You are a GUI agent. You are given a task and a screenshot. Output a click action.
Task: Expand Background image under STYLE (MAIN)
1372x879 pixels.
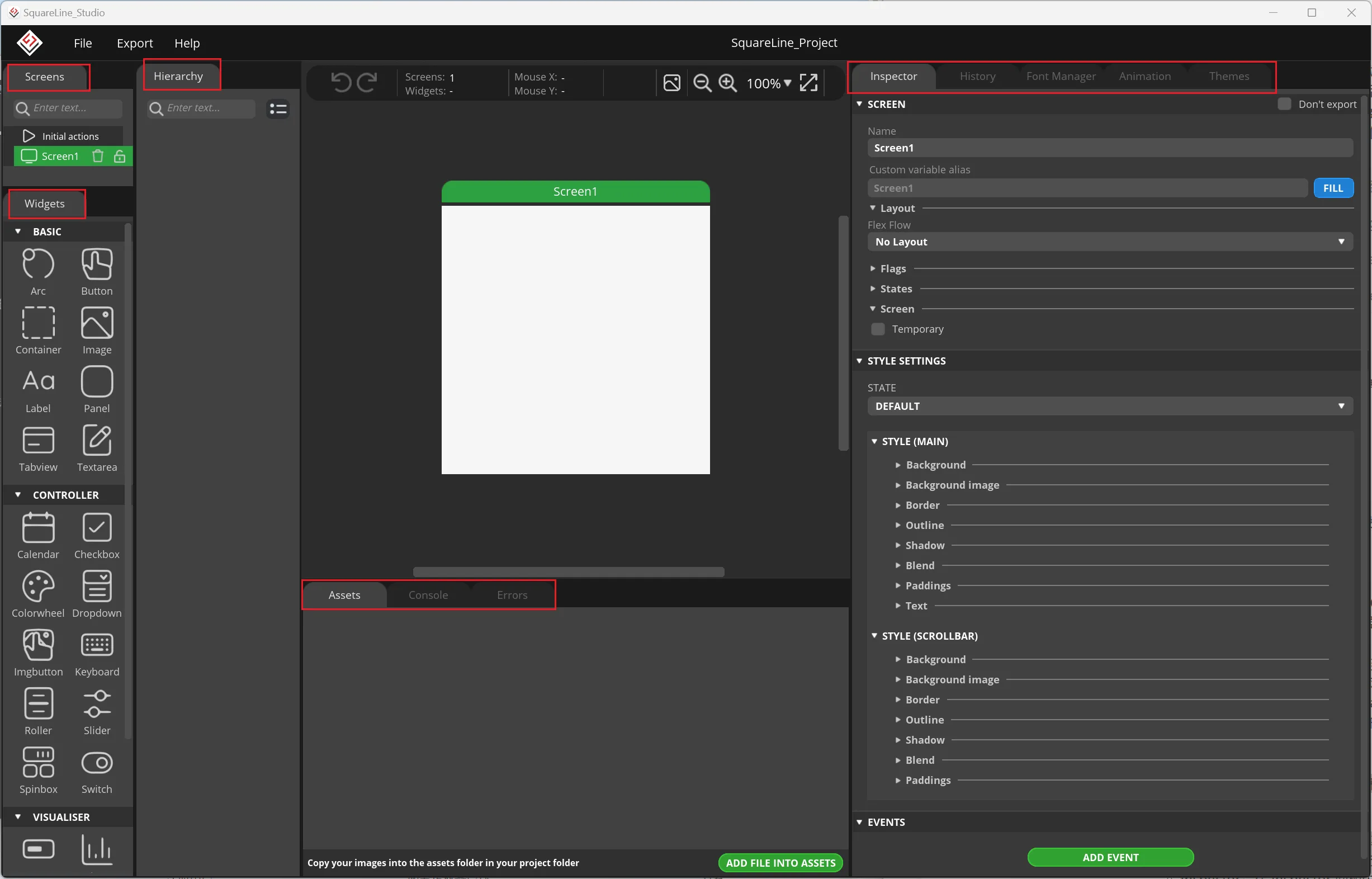coord(898,485)
